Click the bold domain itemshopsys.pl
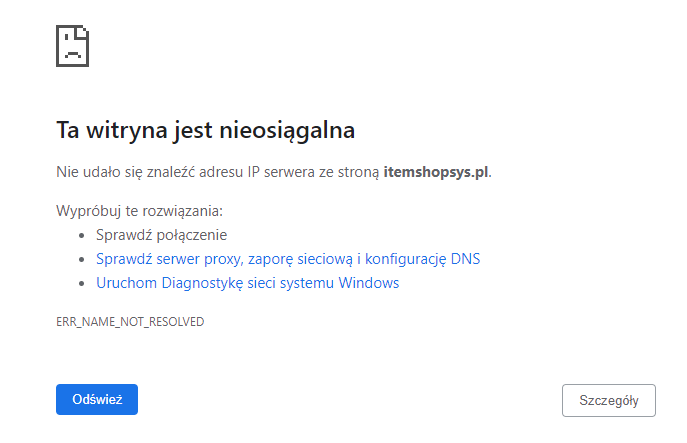 click(435, 172)
